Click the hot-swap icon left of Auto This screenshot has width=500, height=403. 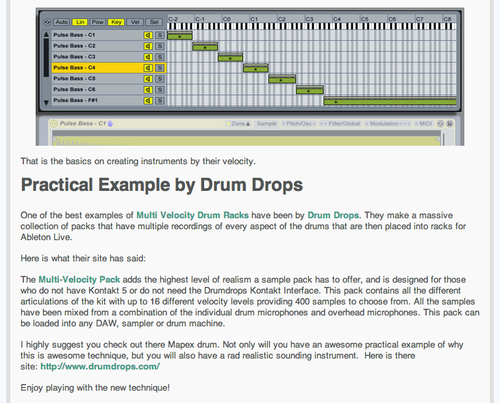point(47,22)
